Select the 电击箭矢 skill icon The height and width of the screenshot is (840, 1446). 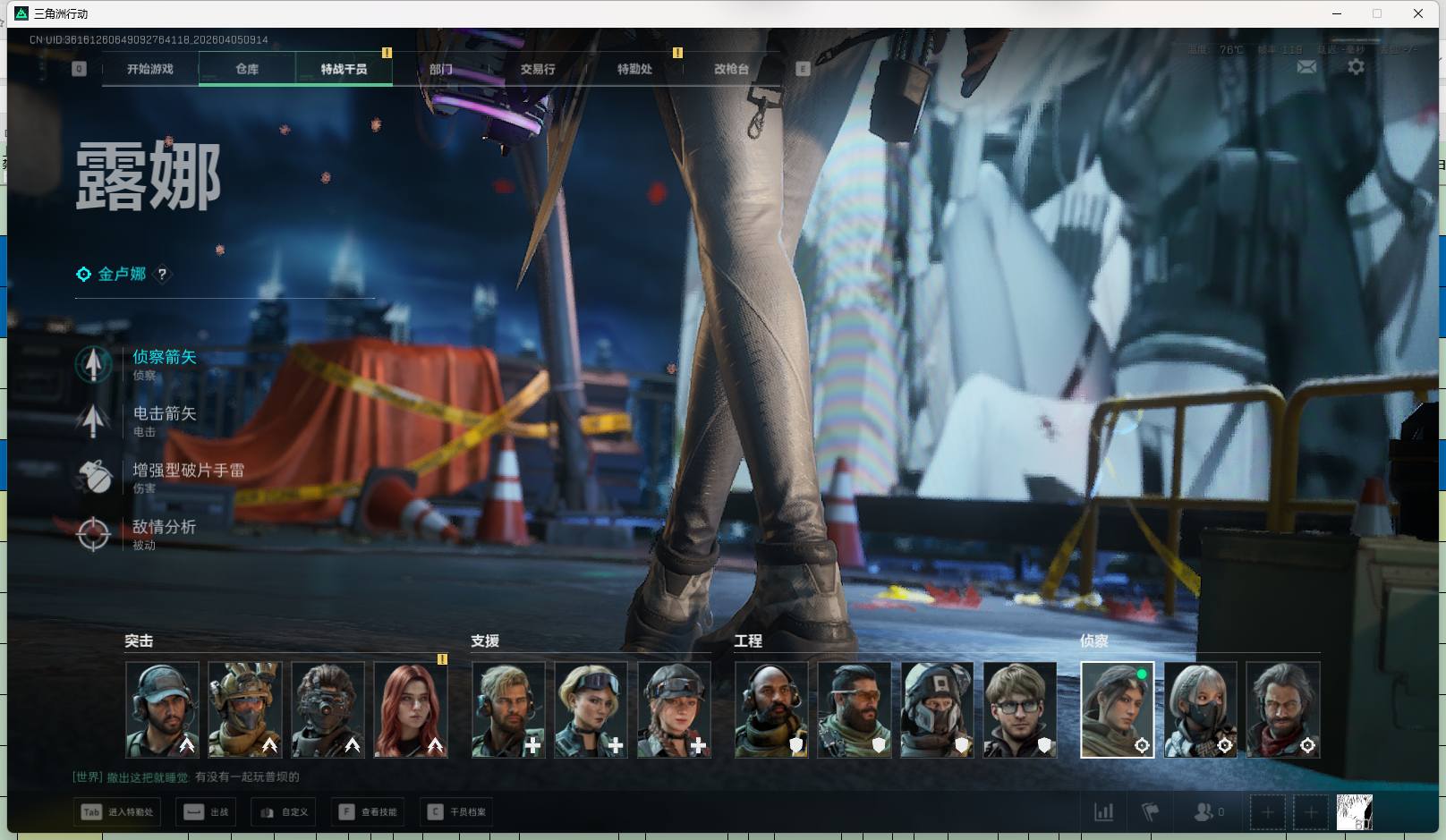pyautogui.click(x=93, y=420)
